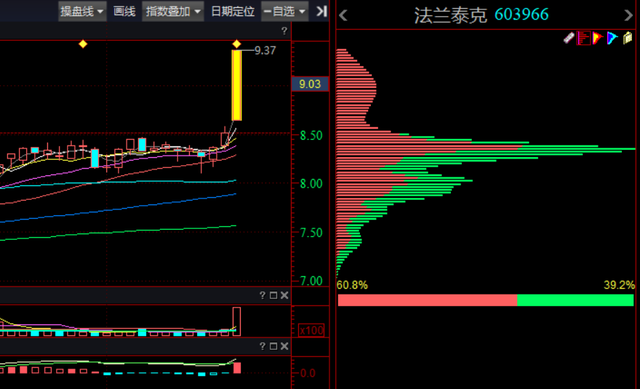Viewport: 640px width, 389px height.
Task: Click the blue-cyan triangle icon
Action: point(612,38)
